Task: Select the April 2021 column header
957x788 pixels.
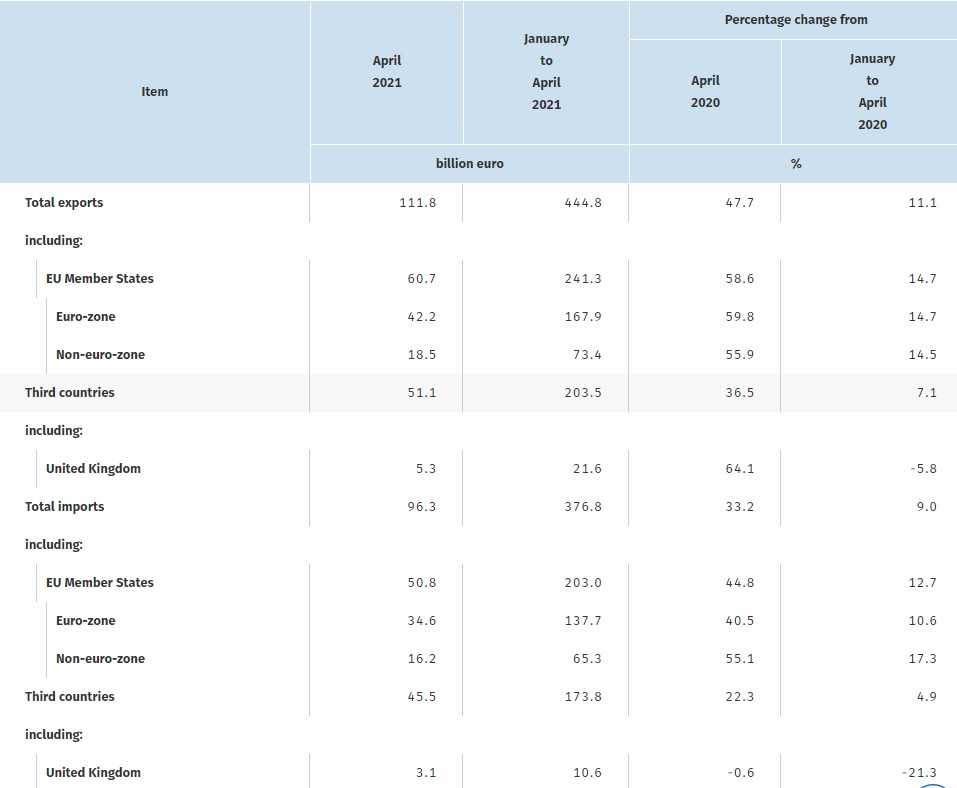Action: tap(386, 72)
